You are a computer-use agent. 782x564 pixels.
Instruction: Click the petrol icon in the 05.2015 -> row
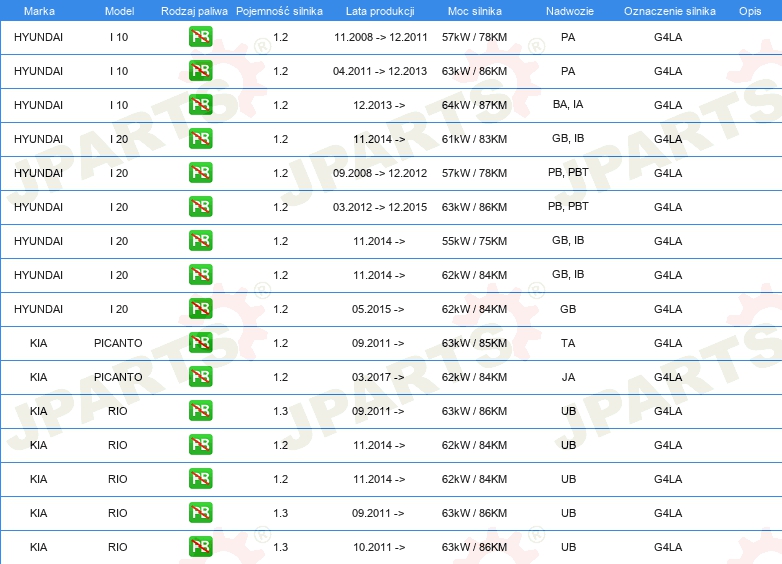click(x=200, y=309)
